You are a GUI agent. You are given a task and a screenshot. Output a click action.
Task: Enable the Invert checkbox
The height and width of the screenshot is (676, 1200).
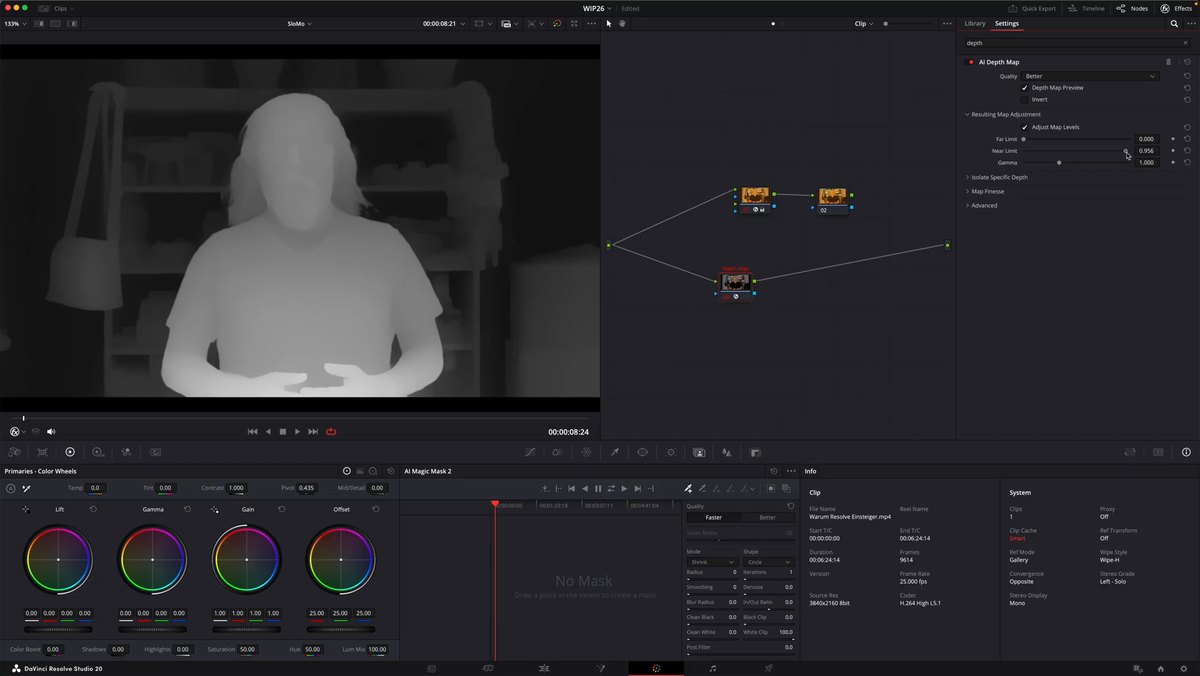pos(1024,100)
